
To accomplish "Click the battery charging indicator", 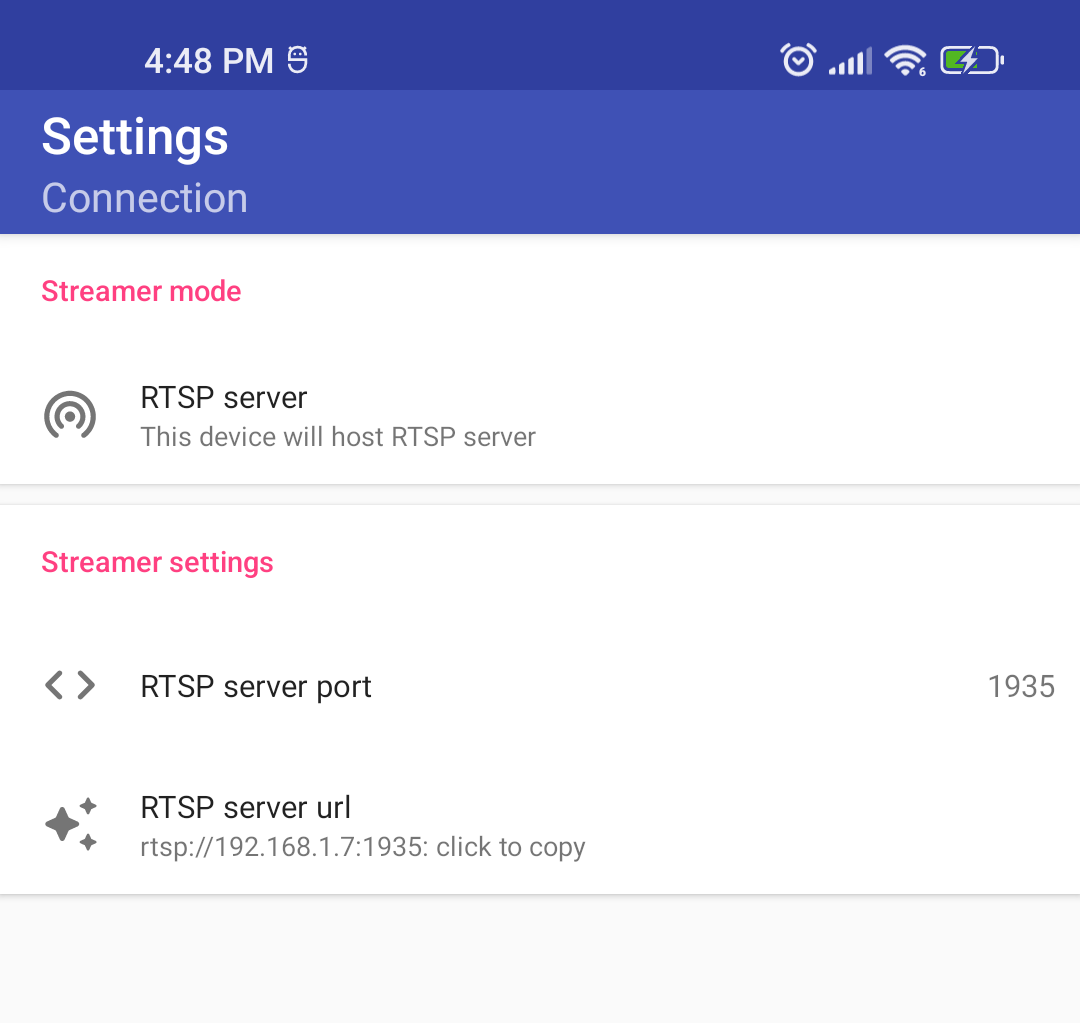I will click(x=971, y=61).
